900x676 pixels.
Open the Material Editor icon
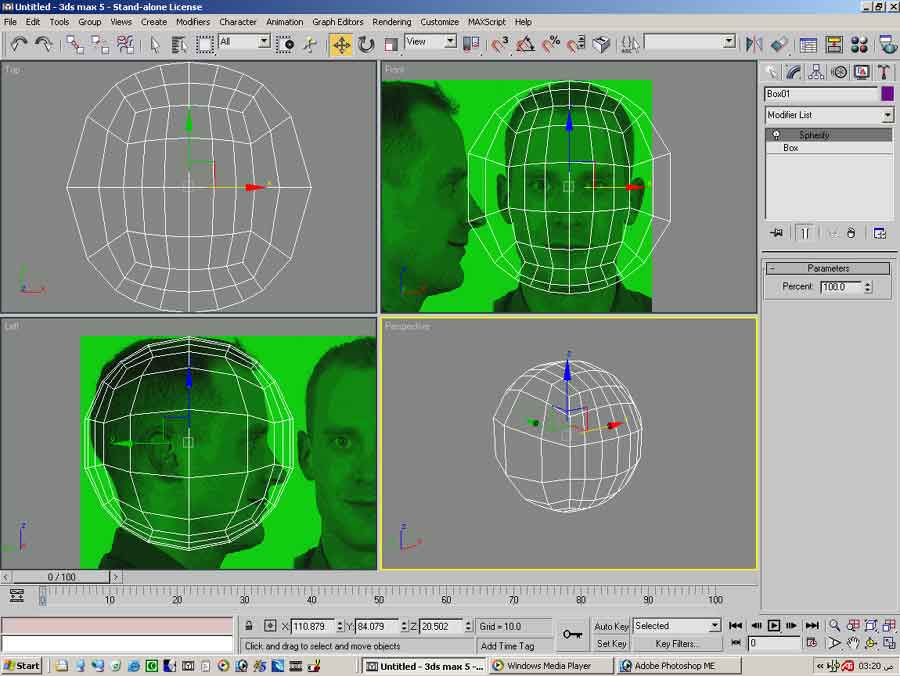859,44
